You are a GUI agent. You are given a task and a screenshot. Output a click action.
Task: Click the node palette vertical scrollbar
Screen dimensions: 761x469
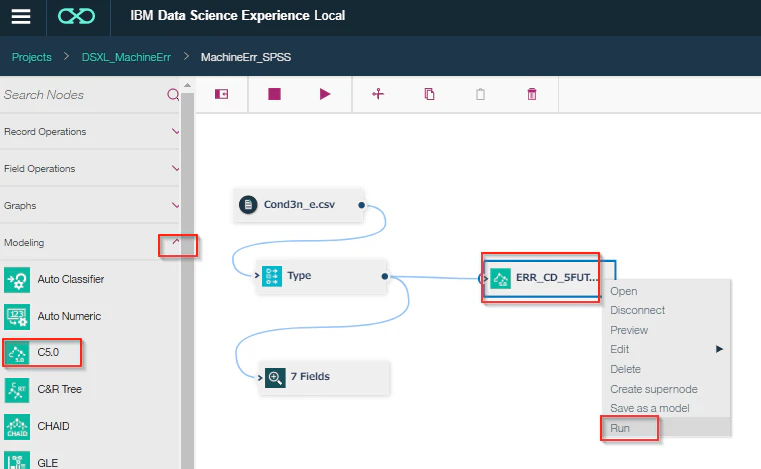(x=187, y=281)
